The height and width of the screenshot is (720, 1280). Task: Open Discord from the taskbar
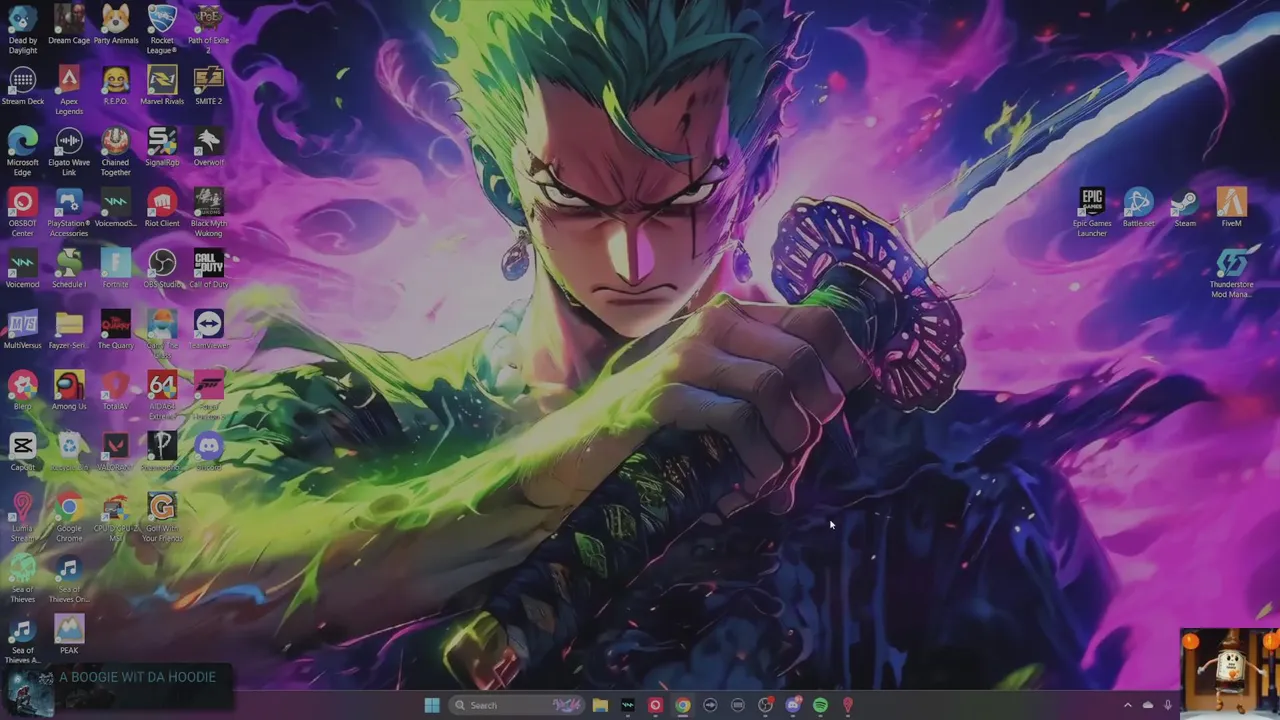(793, 705)
